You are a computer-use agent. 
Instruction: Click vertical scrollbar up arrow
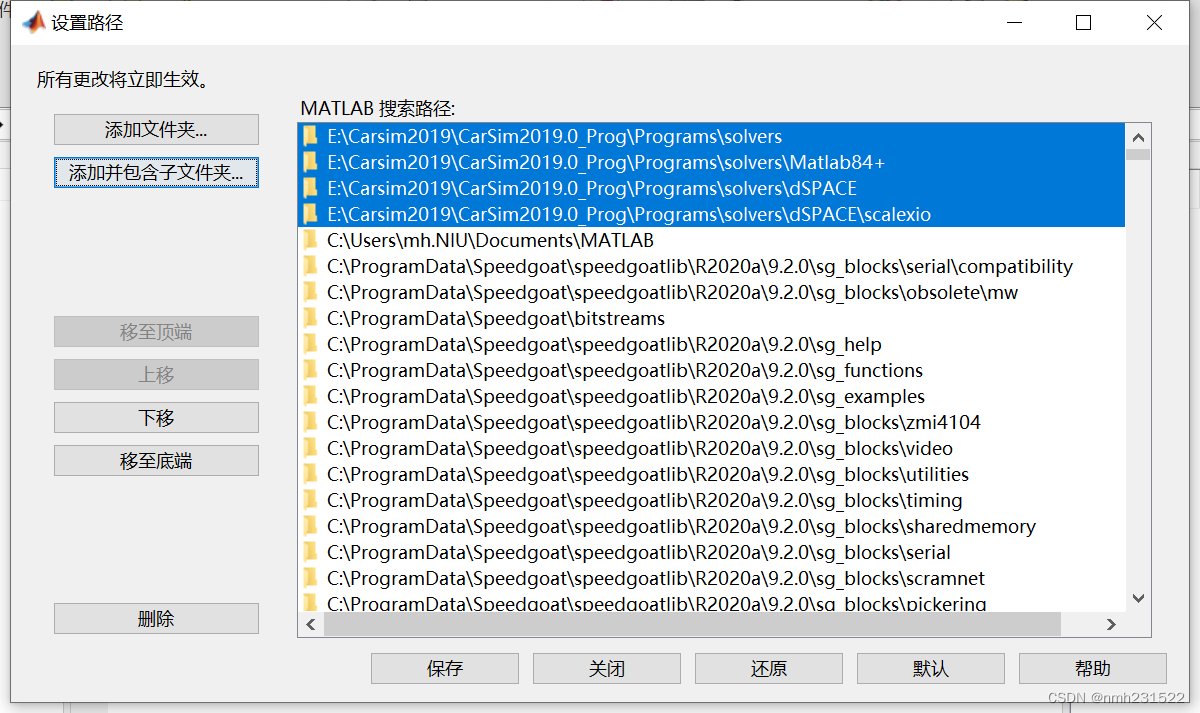point(1138,136)
